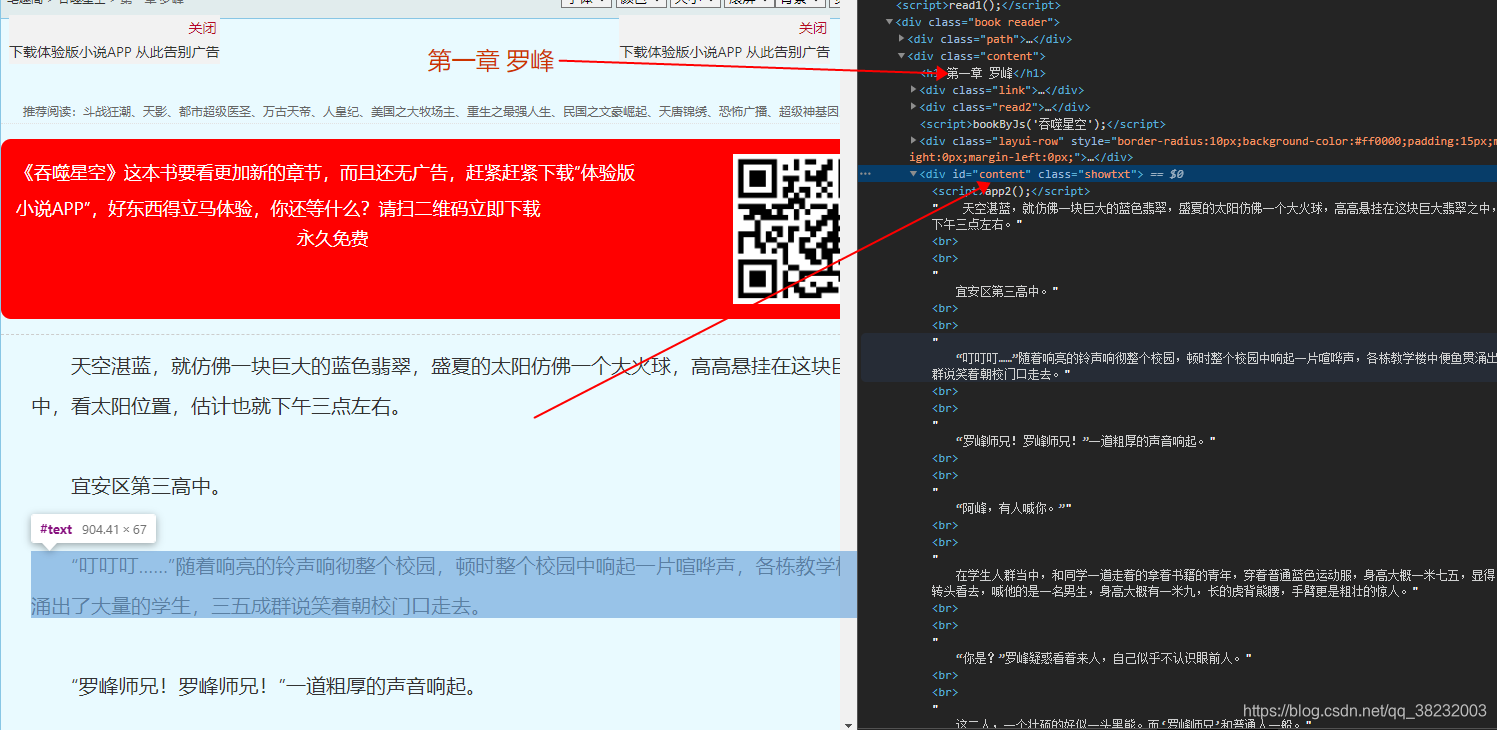Close the right app download ad via 关闭
Image resolution: width=1497 pixels, height=730 pixels.
coord(813,28)
